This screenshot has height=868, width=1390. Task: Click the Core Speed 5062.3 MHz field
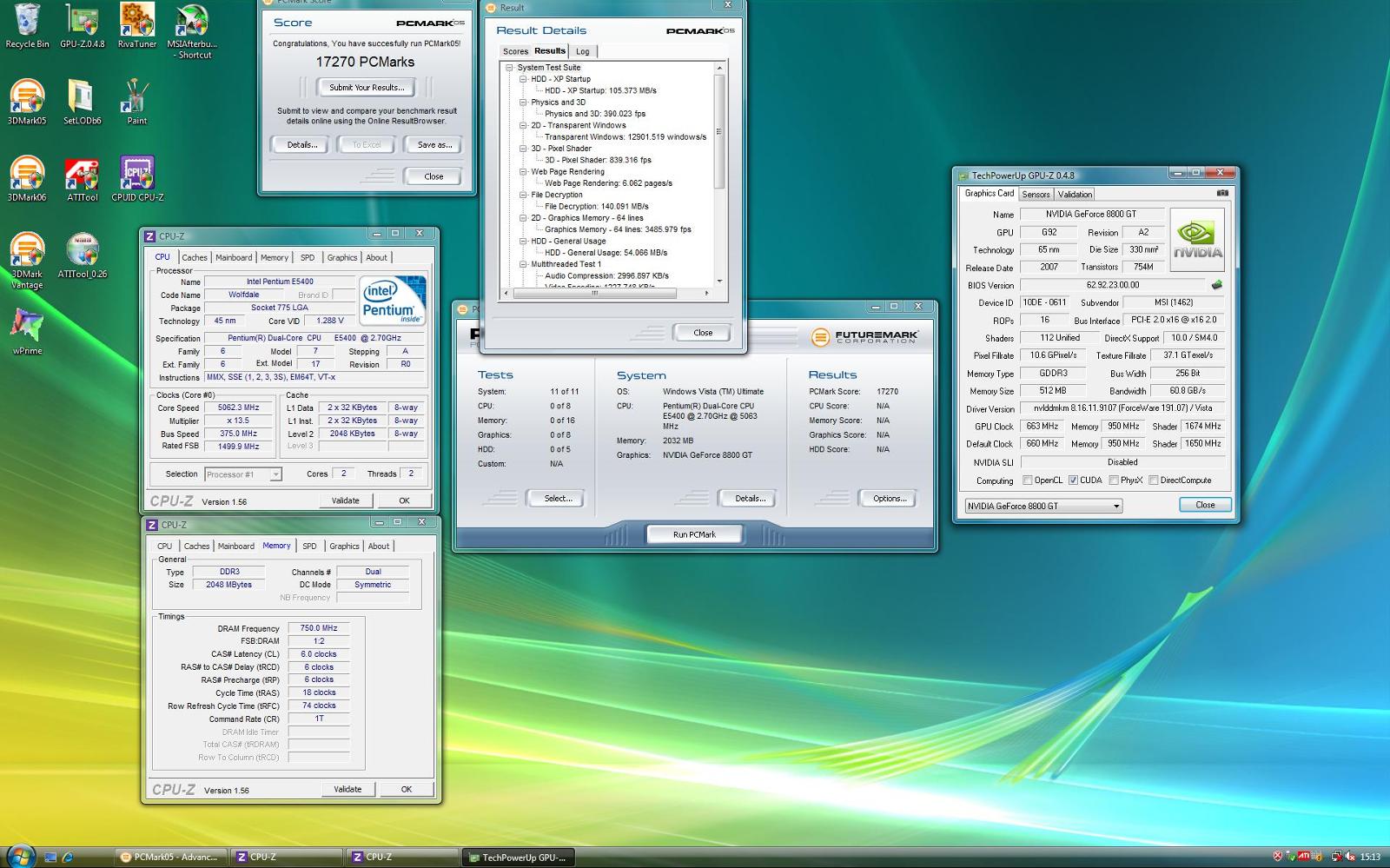click(238, 407)
